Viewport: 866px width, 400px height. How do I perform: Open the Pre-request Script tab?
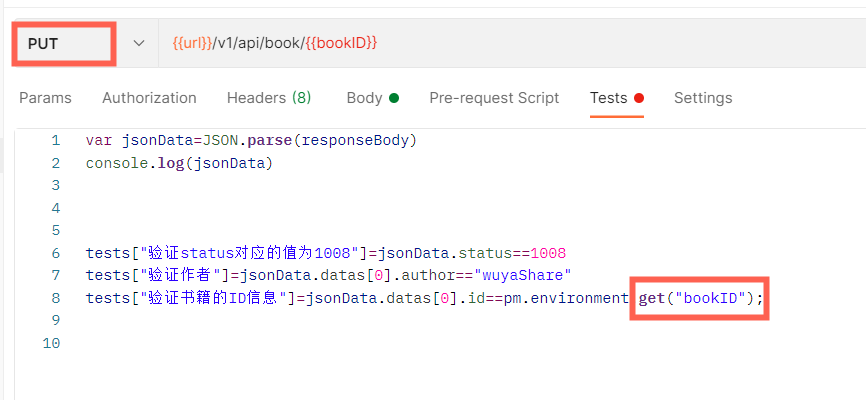click(494, 98)
